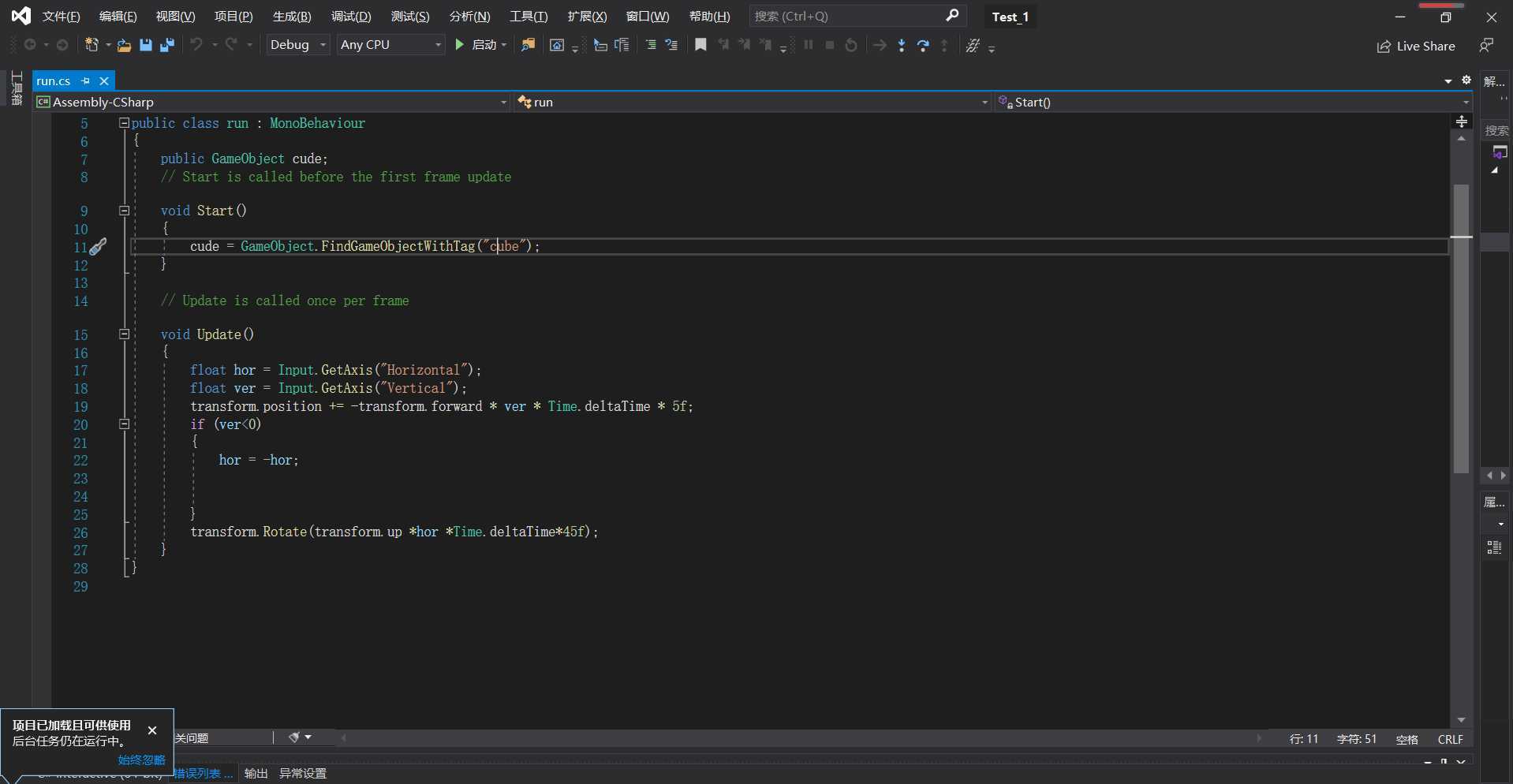Click the split-editor handle above the scrollbar

point(1461,121)
